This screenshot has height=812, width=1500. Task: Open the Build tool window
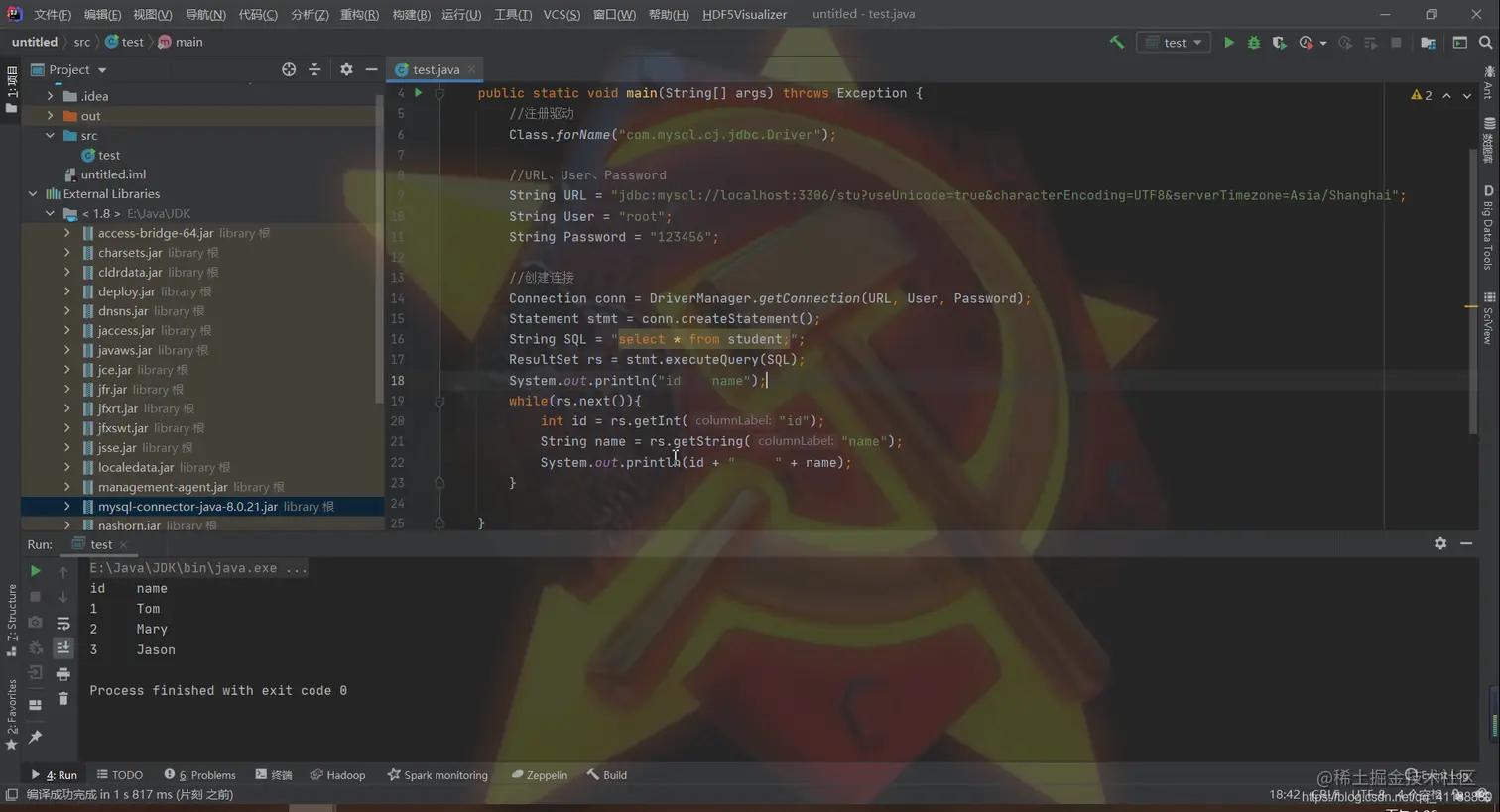(606, 775)
